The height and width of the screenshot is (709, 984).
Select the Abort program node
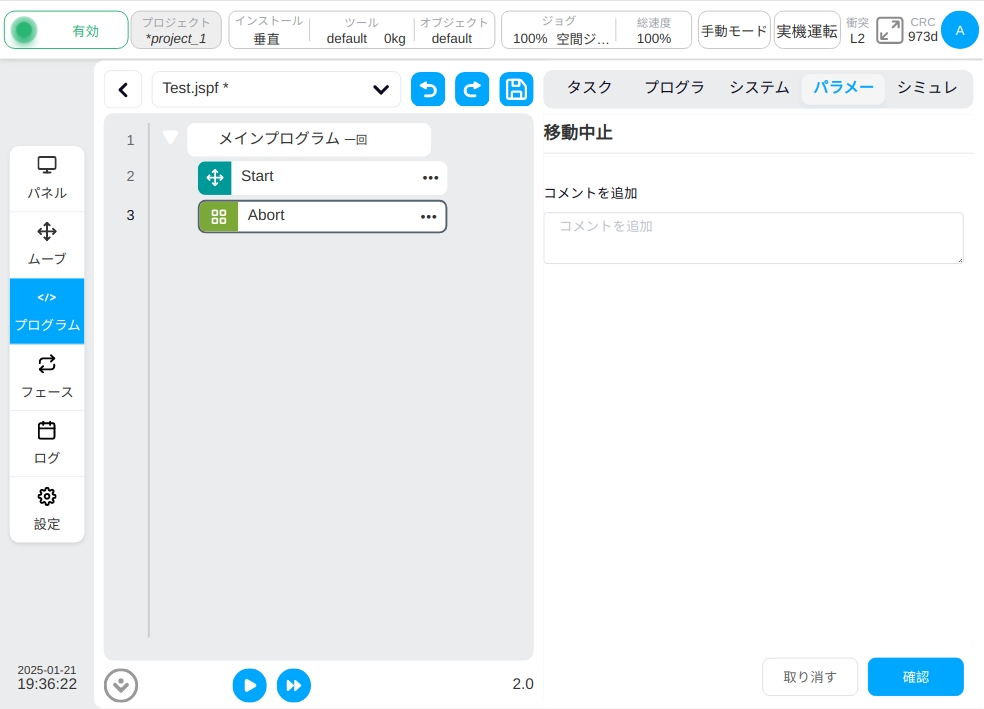(323, 216)
